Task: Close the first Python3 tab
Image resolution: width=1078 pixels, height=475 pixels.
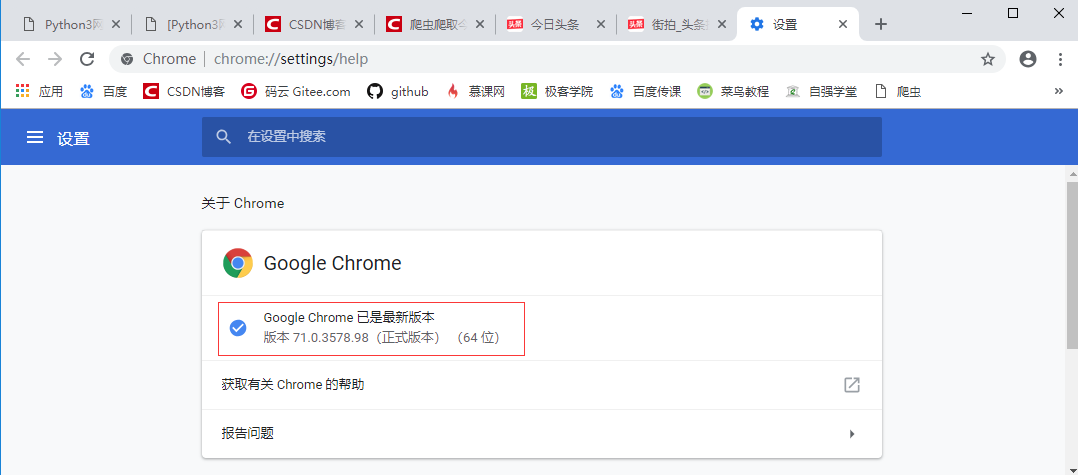Action: click(x=116, y=25)
